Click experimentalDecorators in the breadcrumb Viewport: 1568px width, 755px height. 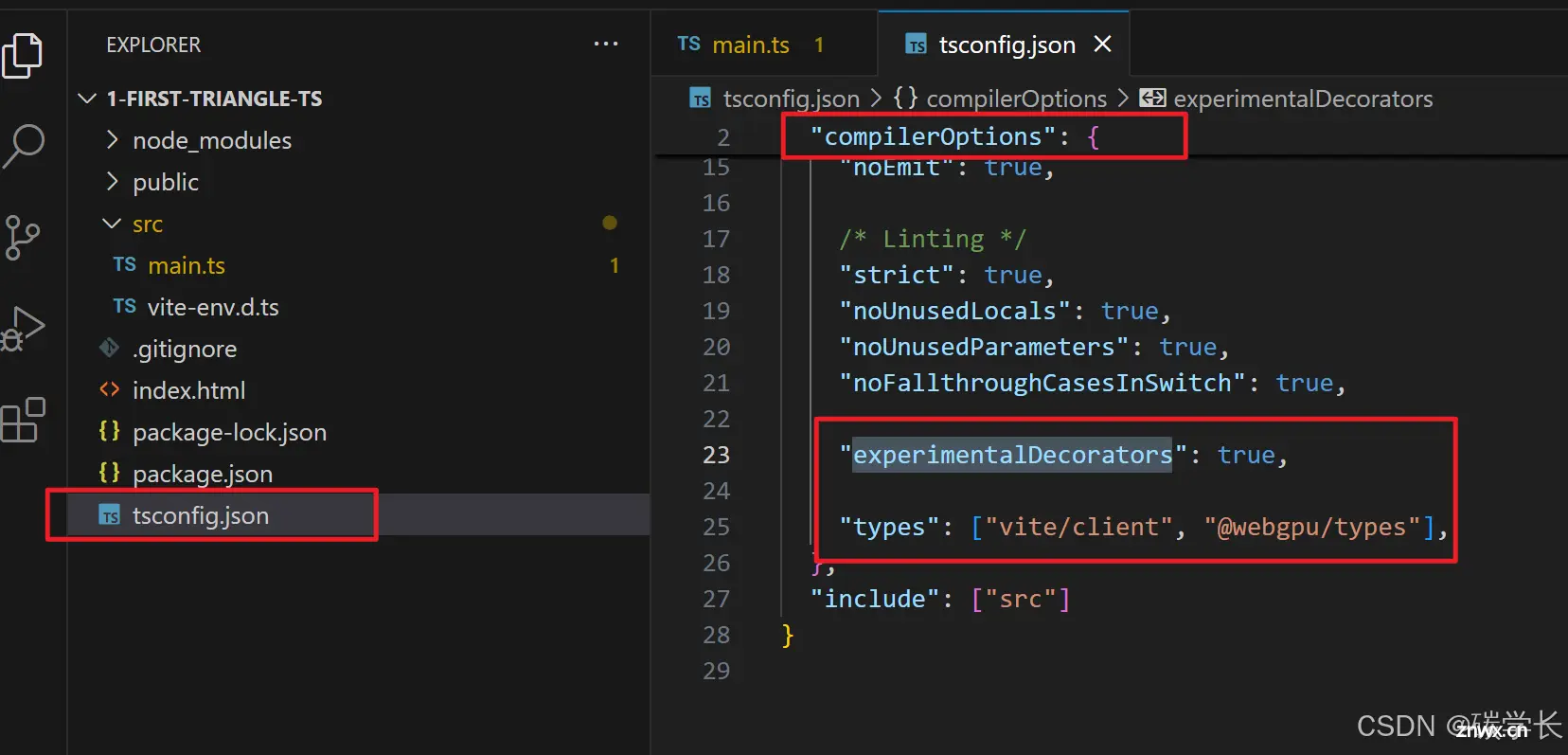pos(1303,99)
